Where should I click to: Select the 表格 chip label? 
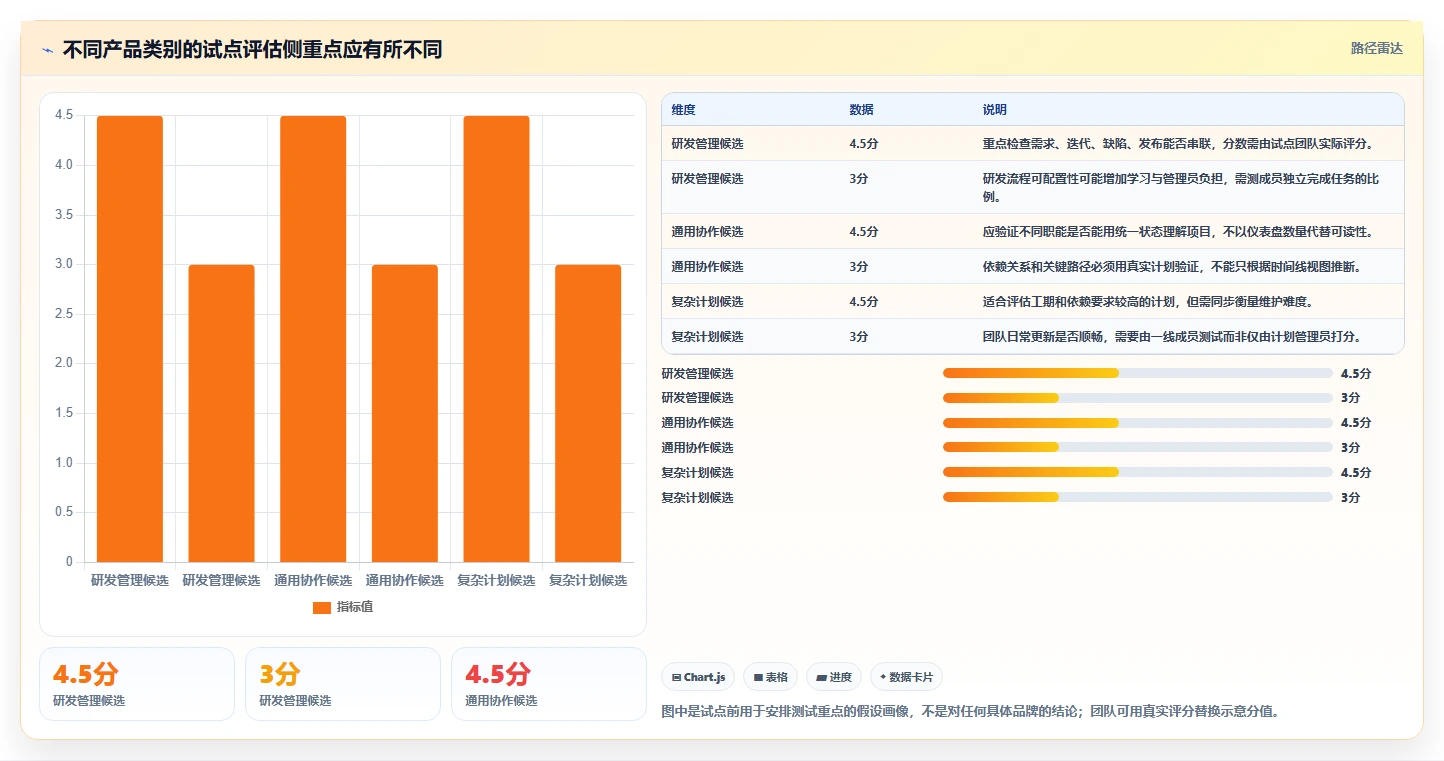[777, 677]
